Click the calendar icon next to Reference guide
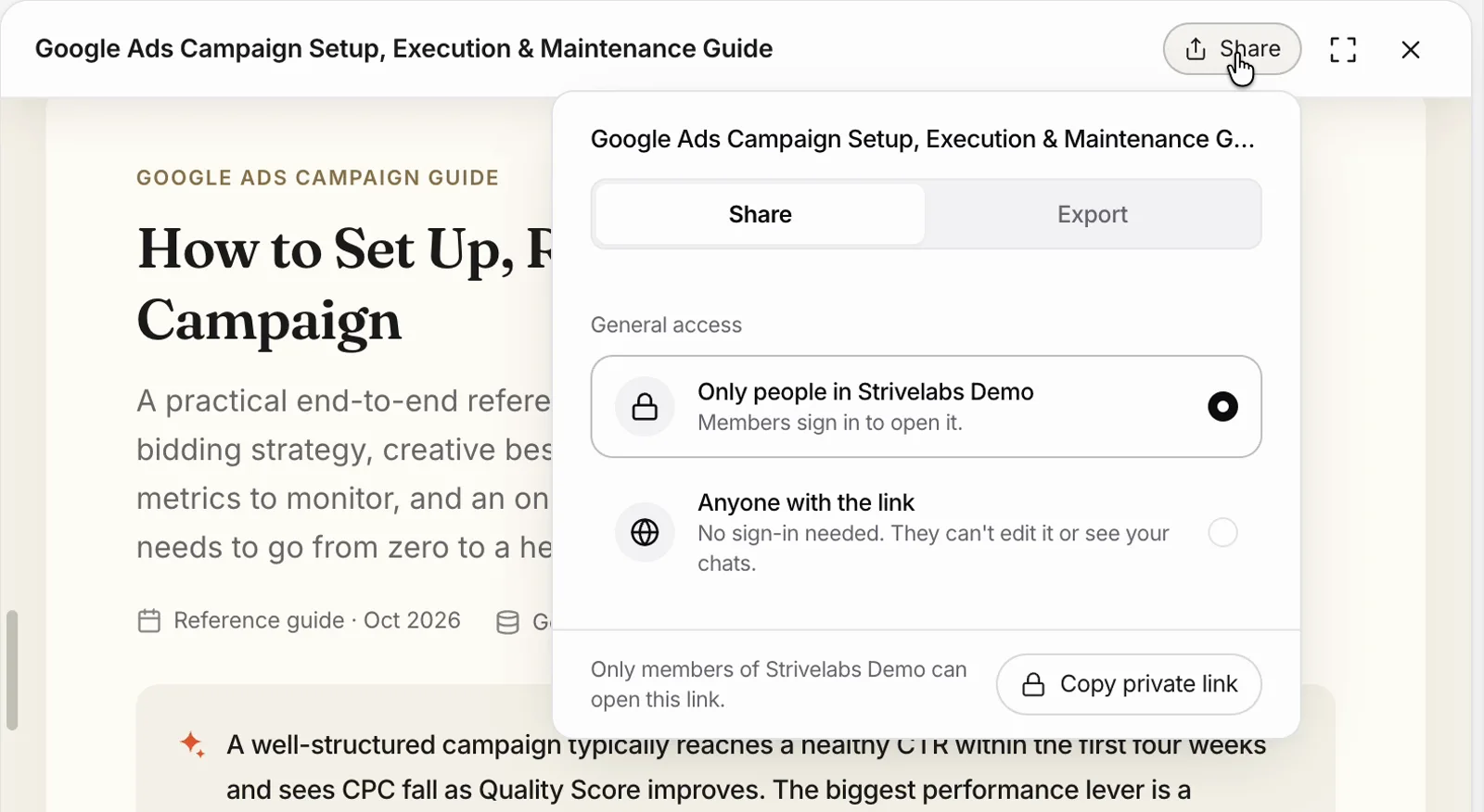 (149, 621)
